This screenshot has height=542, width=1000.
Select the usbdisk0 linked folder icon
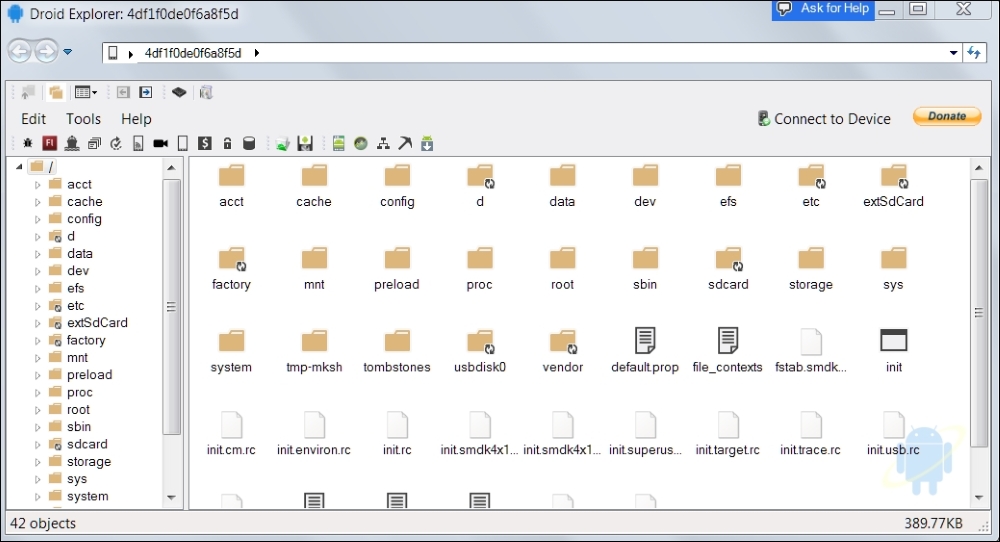coord(480,341)
